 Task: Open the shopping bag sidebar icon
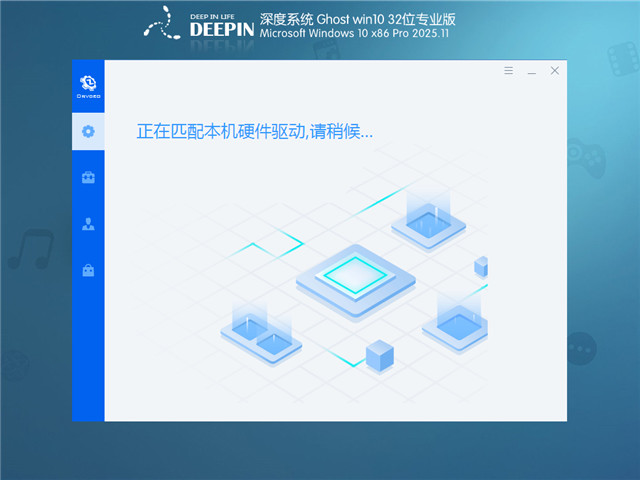[x=88, y=270]
